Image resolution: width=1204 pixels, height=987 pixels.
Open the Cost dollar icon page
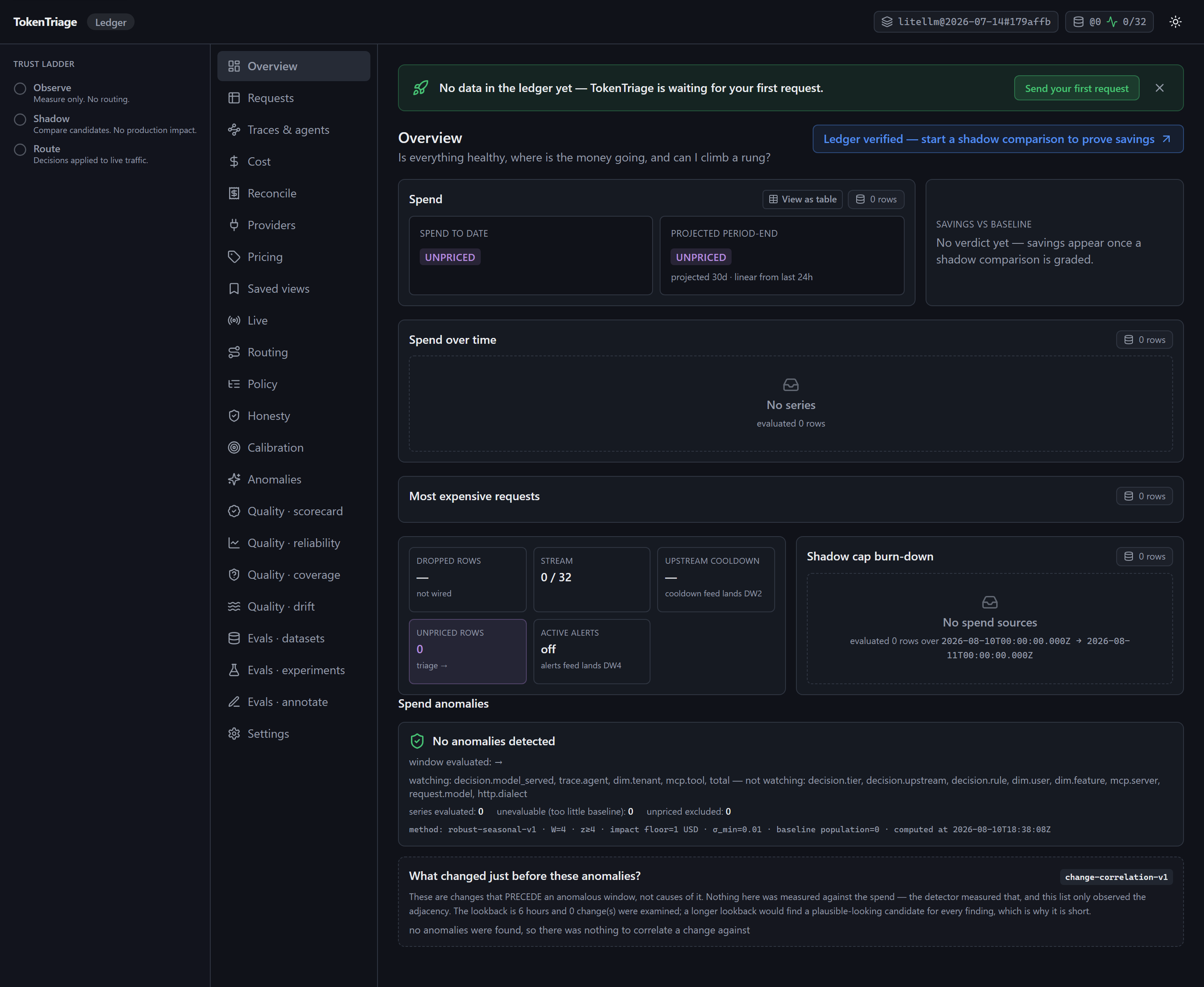(234, 161)
